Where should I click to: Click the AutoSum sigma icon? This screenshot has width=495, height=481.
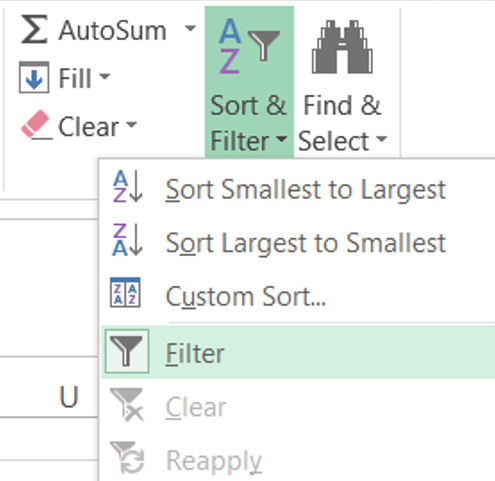(34, 29)
